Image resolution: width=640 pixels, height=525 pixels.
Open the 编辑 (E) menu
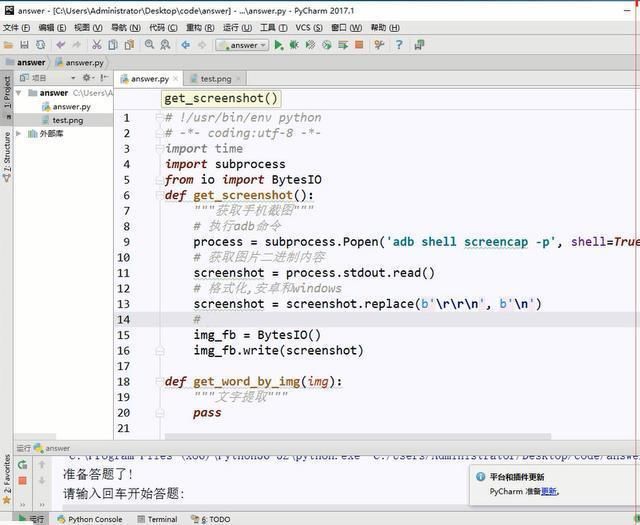coord(52,28)
